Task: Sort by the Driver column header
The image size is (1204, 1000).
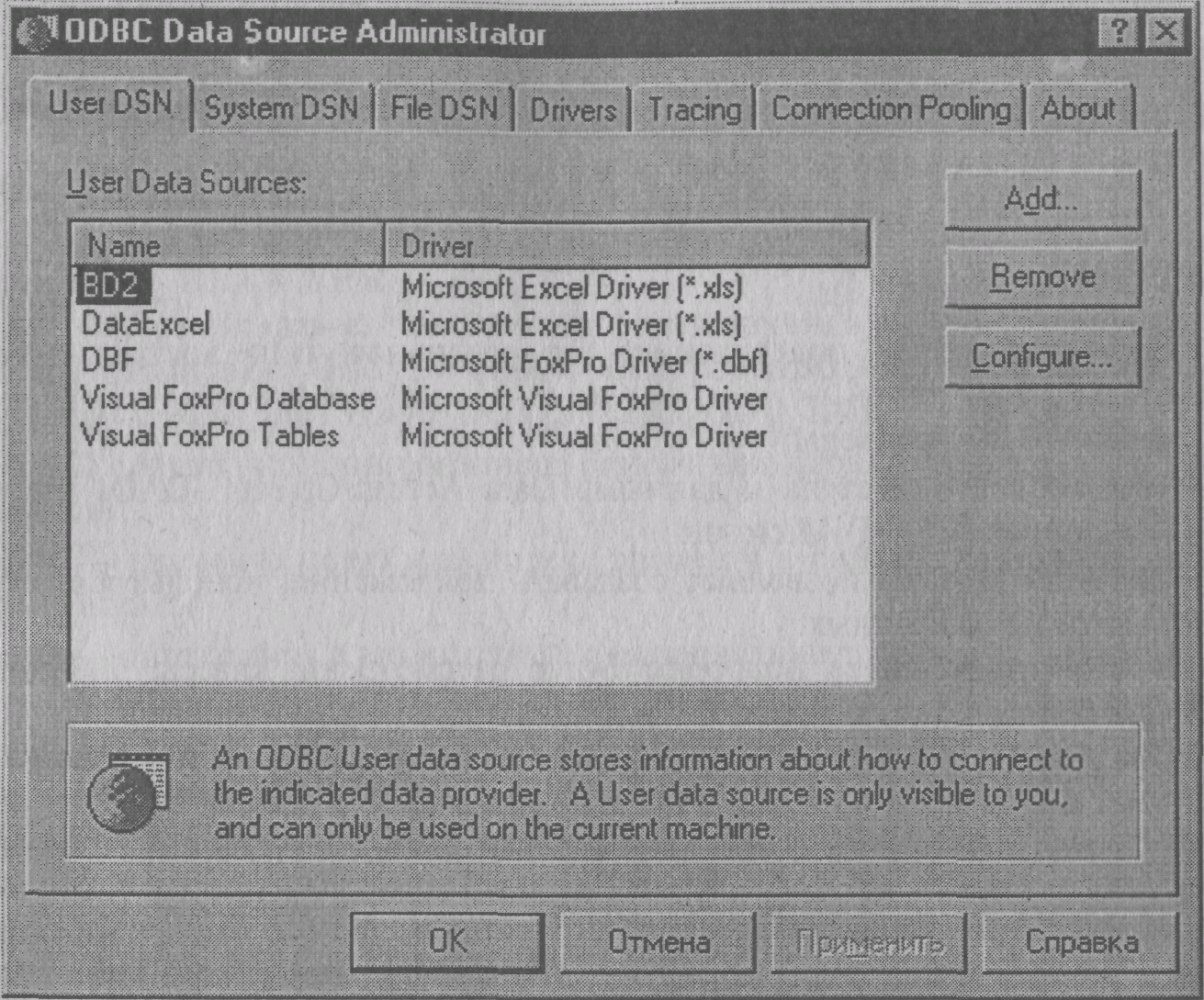Action: (x=626, y=245)
